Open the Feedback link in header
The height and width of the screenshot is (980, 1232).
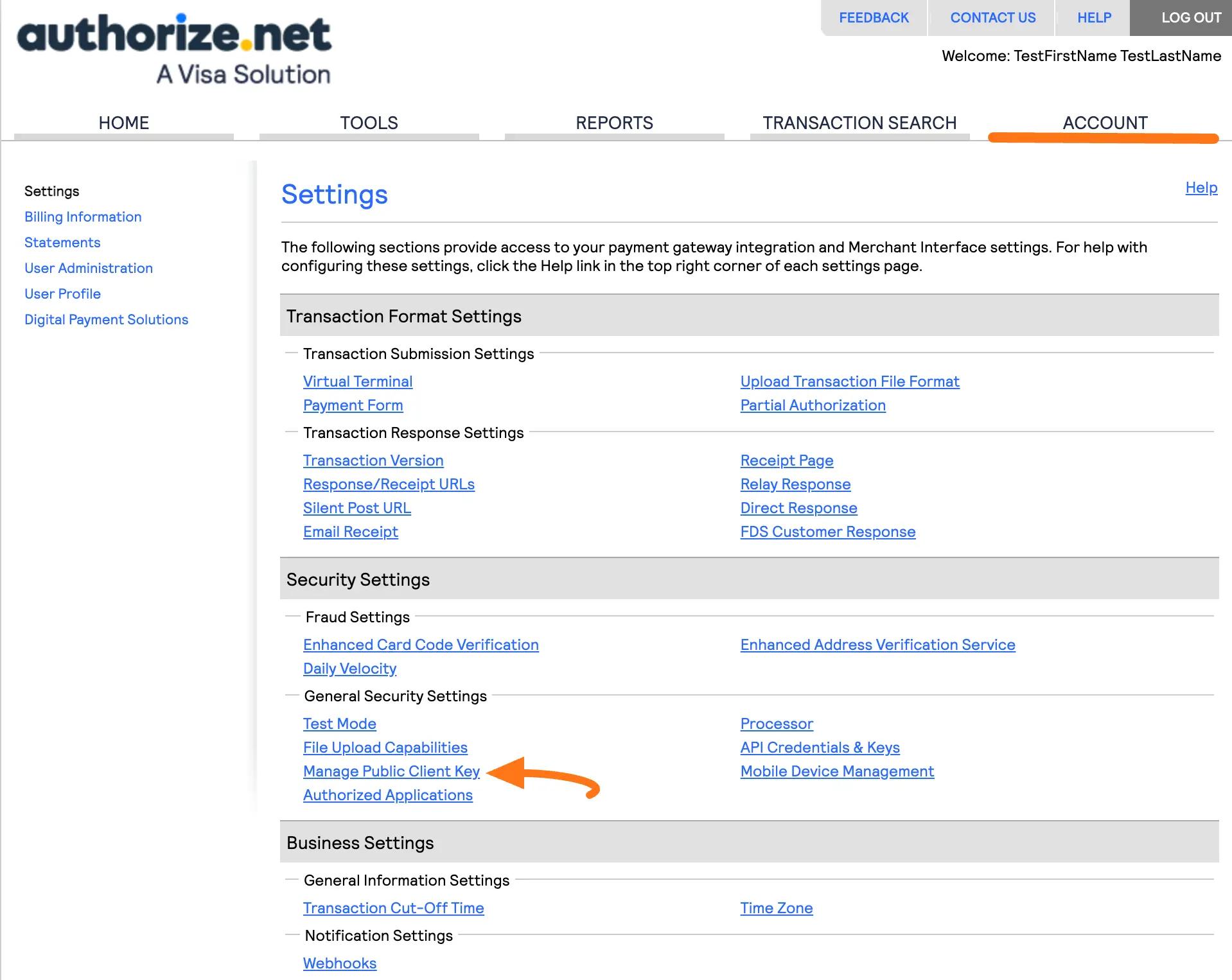click(x=874, y=18)
